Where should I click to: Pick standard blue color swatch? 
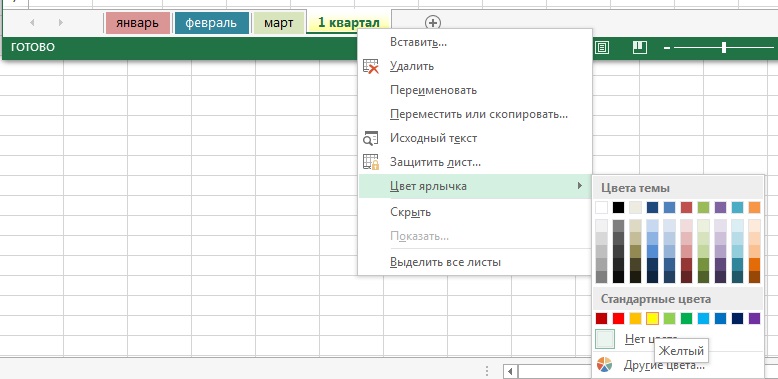pos(720,318)
